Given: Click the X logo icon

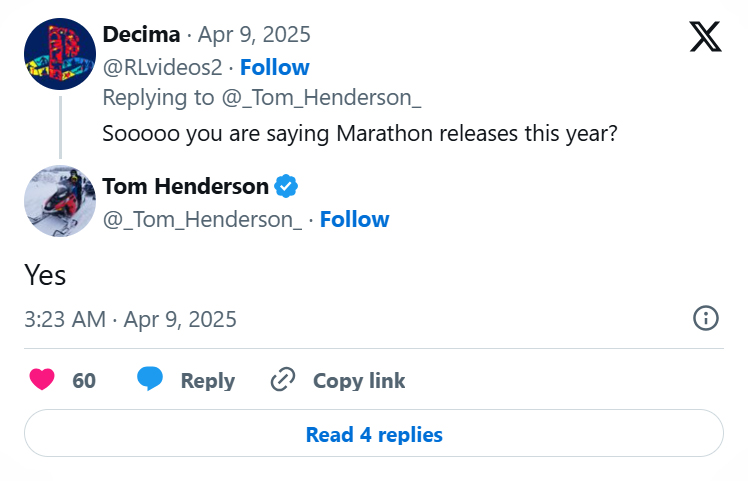Looking at the screenshot, I should click(705, 36).
